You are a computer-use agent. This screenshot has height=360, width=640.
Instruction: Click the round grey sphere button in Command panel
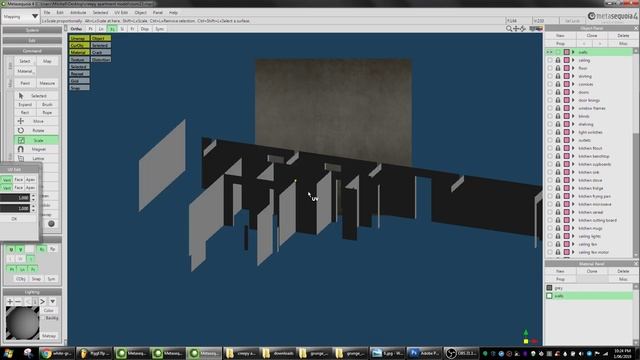point(51,224)
